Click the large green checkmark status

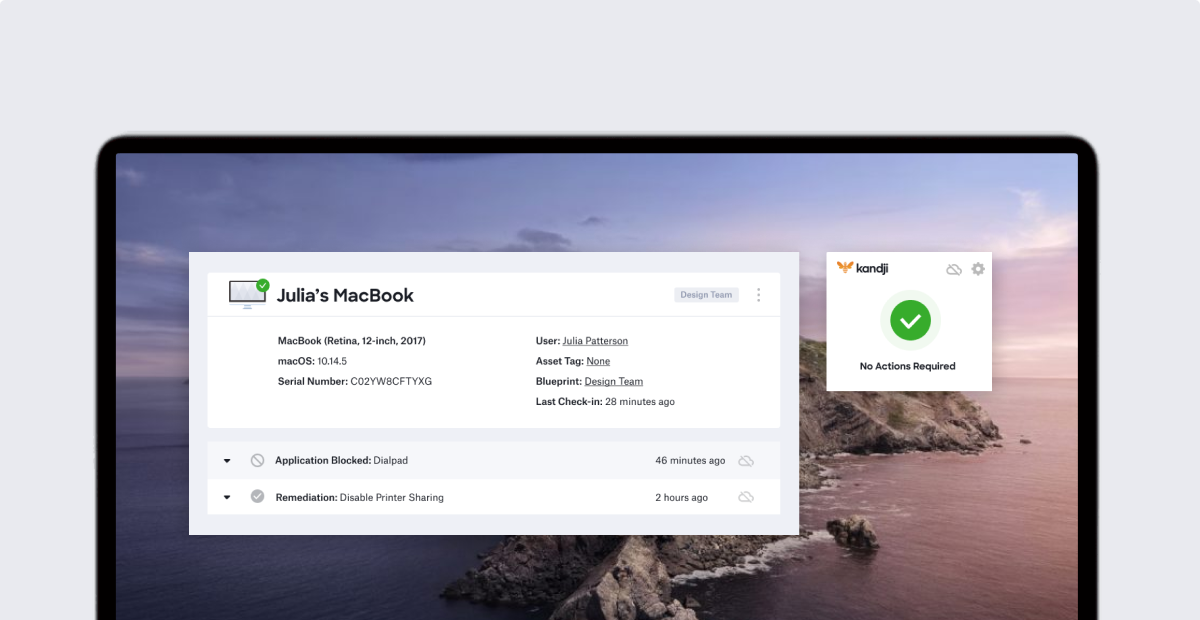[910, 321]
